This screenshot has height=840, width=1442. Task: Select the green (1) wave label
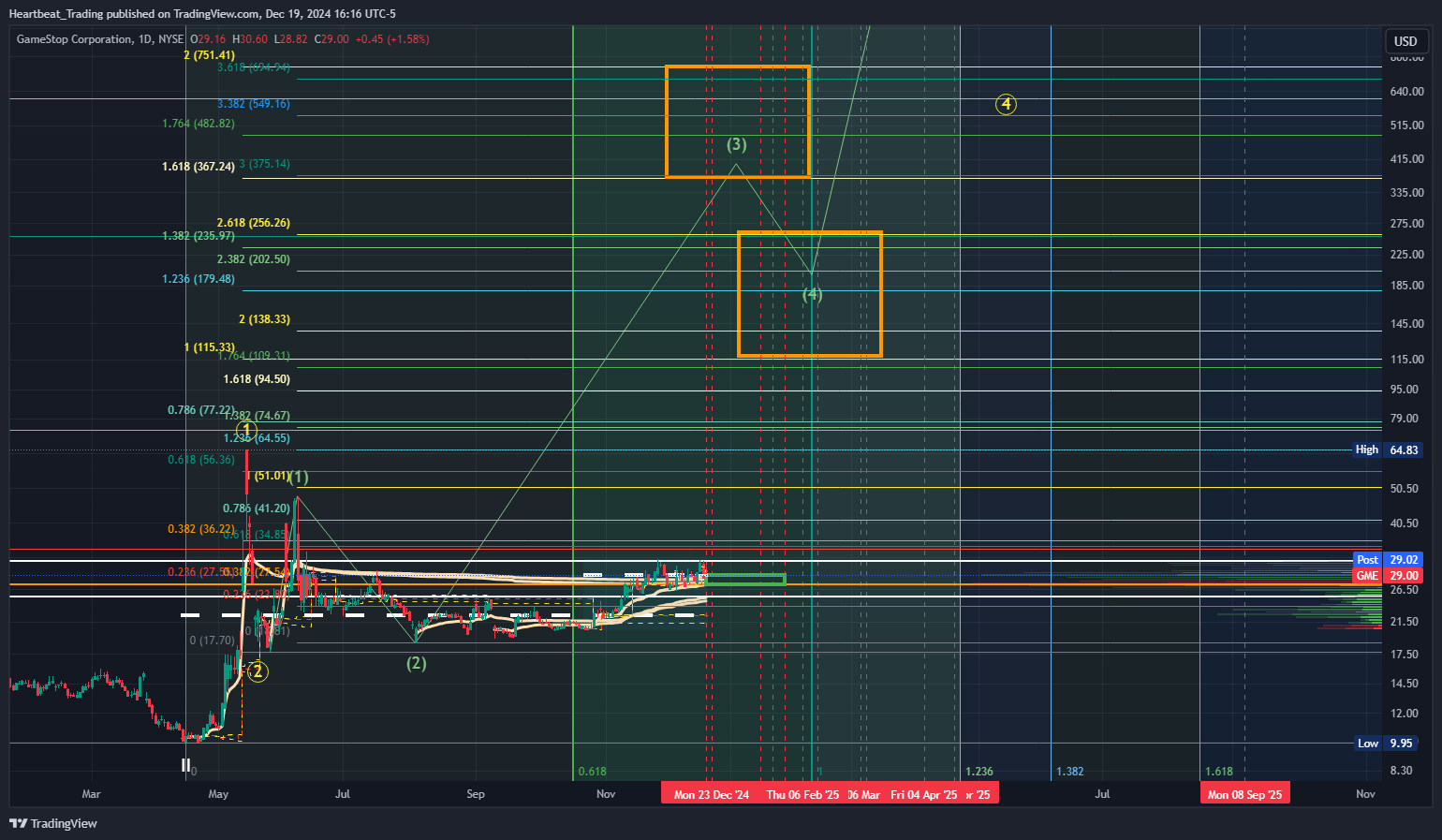point(298,478)
